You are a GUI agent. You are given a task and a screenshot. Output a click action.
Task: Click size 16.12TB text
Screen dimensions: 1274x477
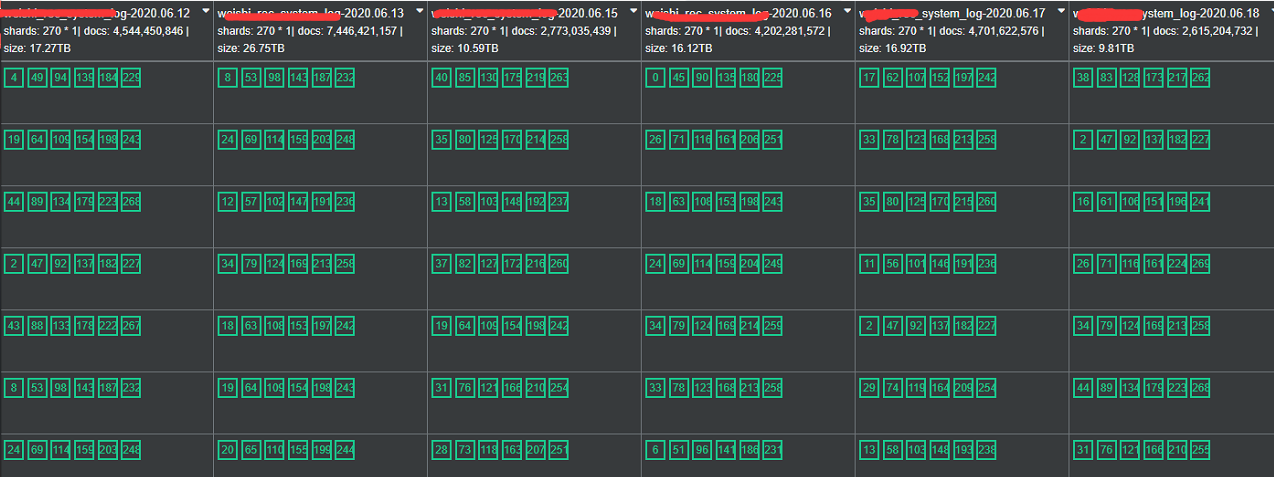pyautogui.click(x=679, y=48)
